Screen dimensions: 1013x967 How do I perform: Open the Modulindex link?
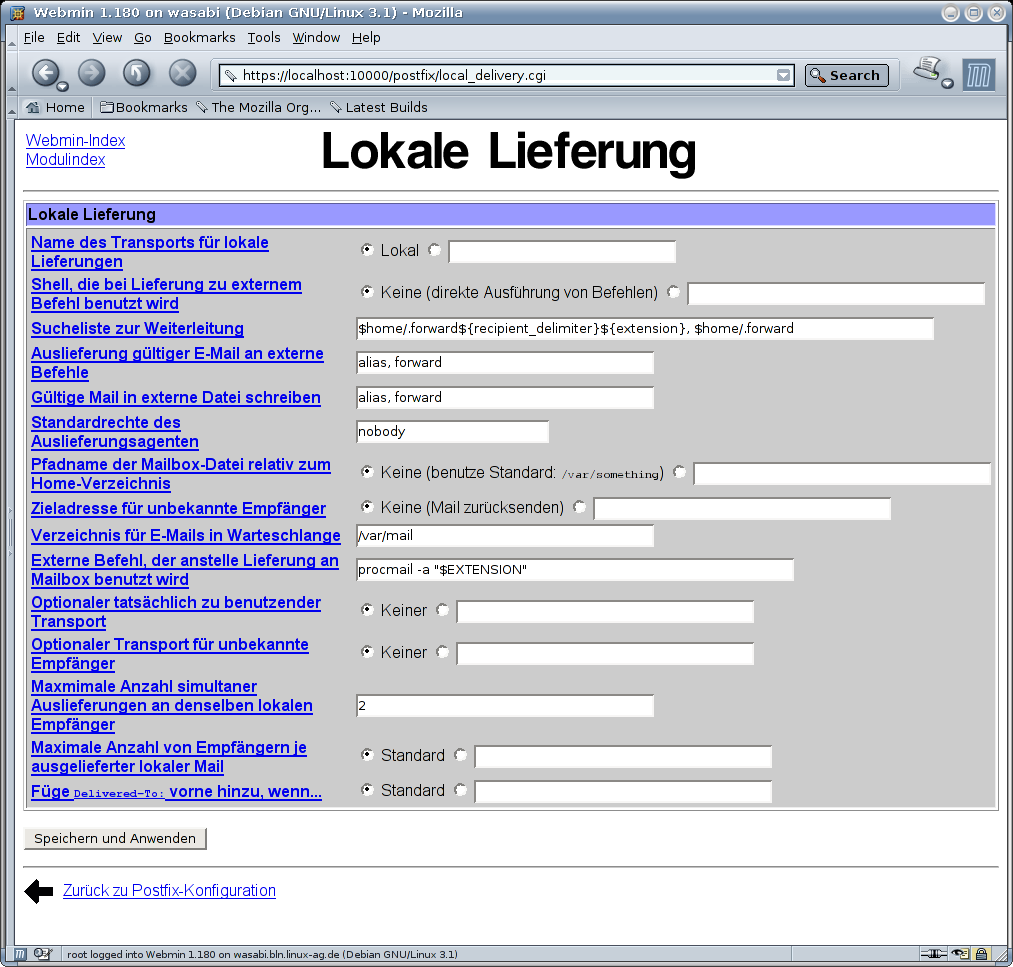(x=65, y=160)
